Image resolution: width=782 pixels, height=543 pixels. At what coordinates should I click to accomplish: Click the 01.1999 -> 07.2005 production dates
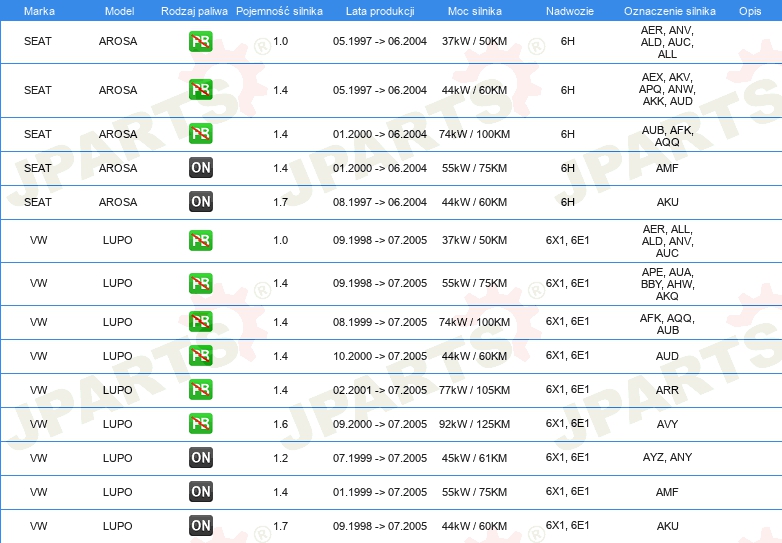pos(380,492)
